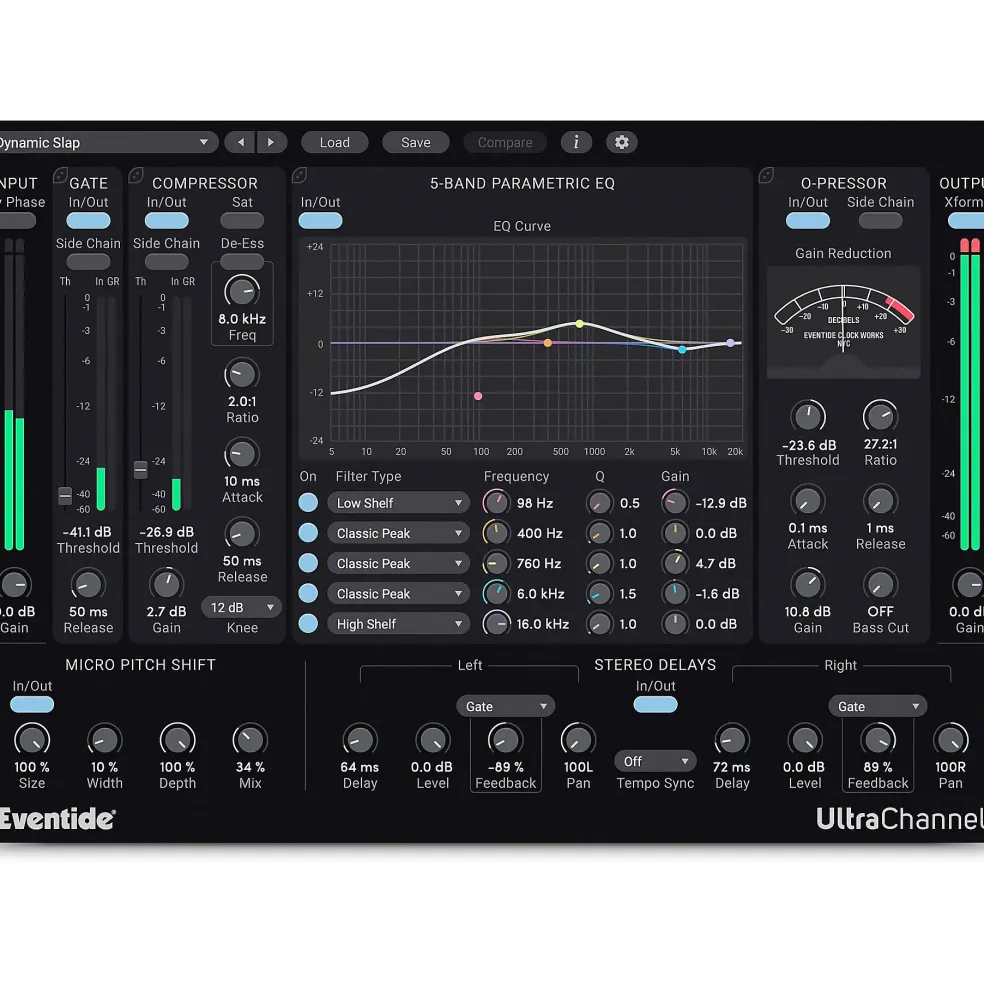Click Save preset button
The width and height of the screenshot is (984, 985).
coord(416,143)
